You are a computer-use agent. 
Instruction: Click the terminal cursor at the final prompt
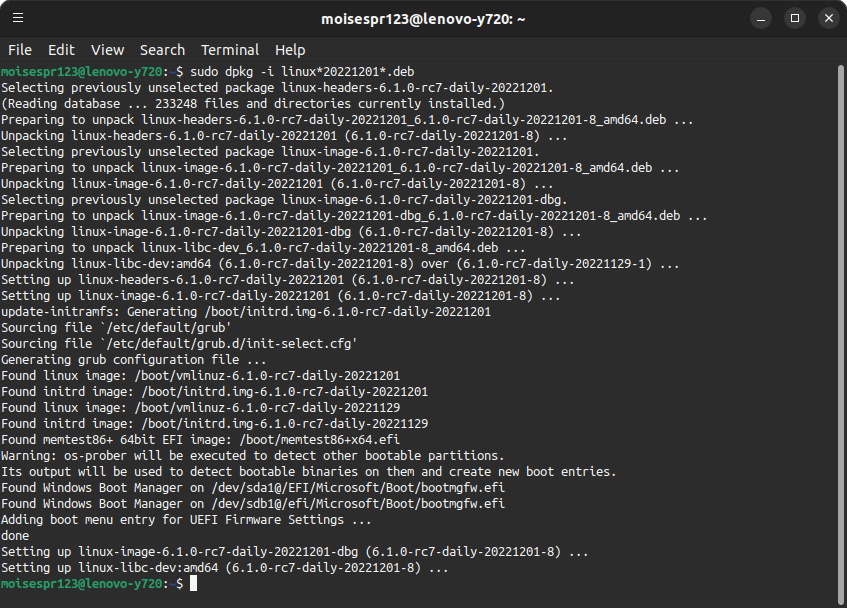pos(193,584)
